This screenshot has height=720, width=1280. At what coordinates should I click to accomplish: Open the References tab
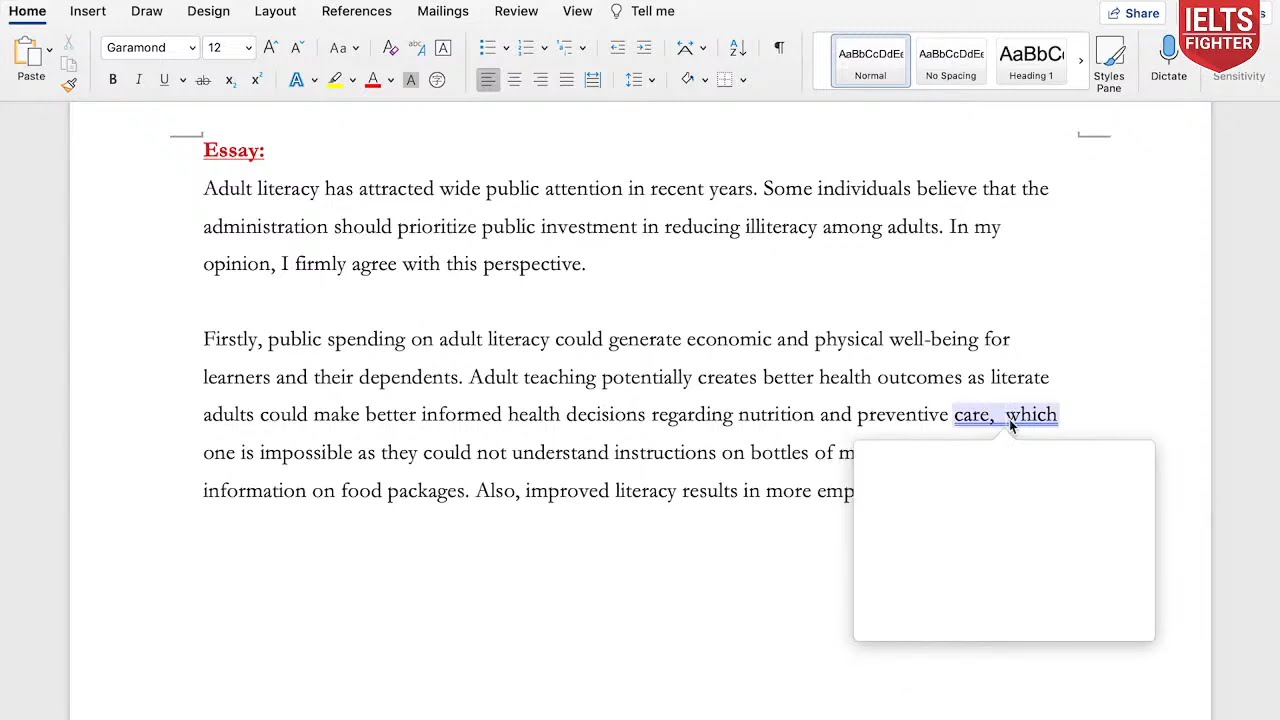(x=356, y=11)
